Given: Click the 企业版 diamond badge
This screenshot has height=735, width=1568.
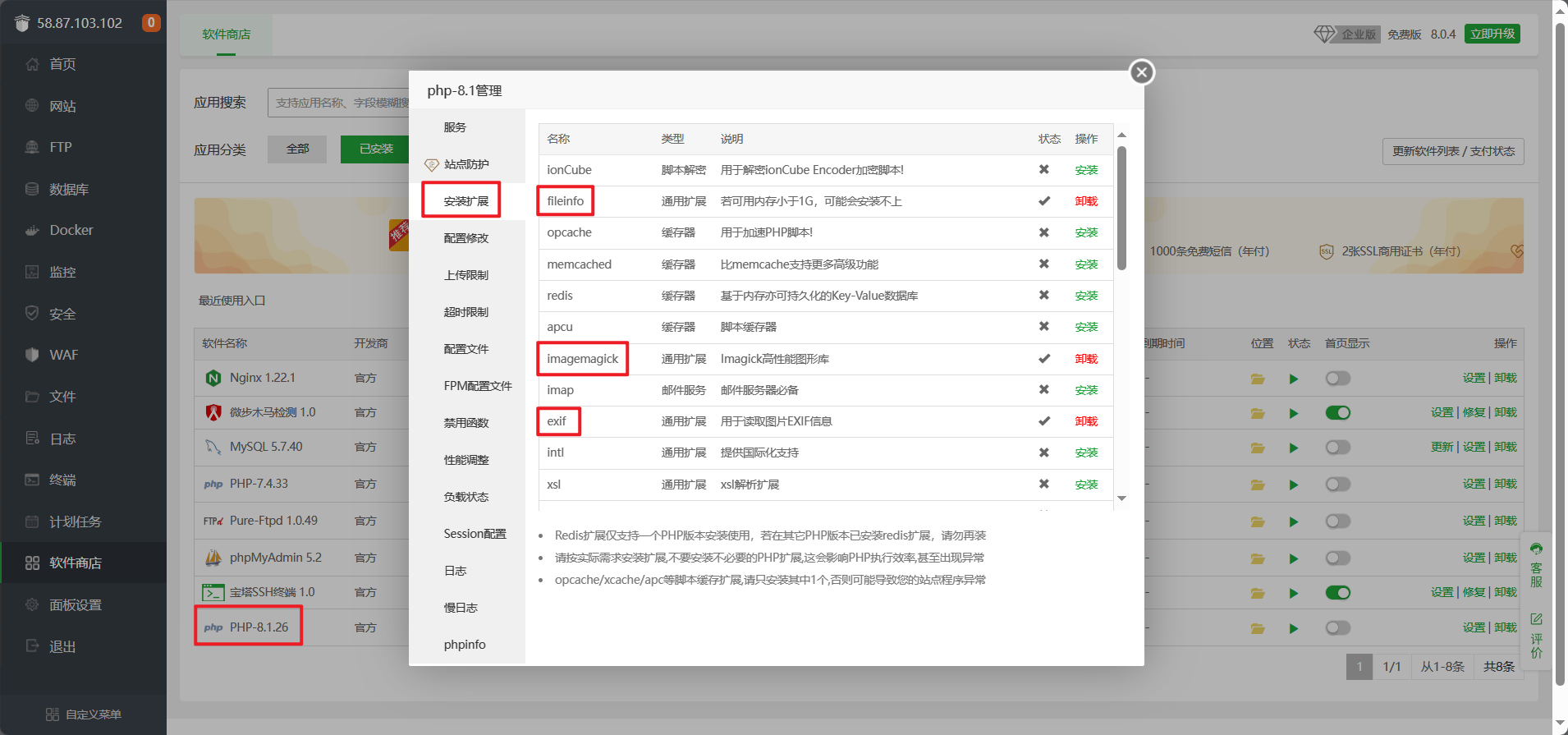Looking at the screenshot, I should pos(1347,34).
